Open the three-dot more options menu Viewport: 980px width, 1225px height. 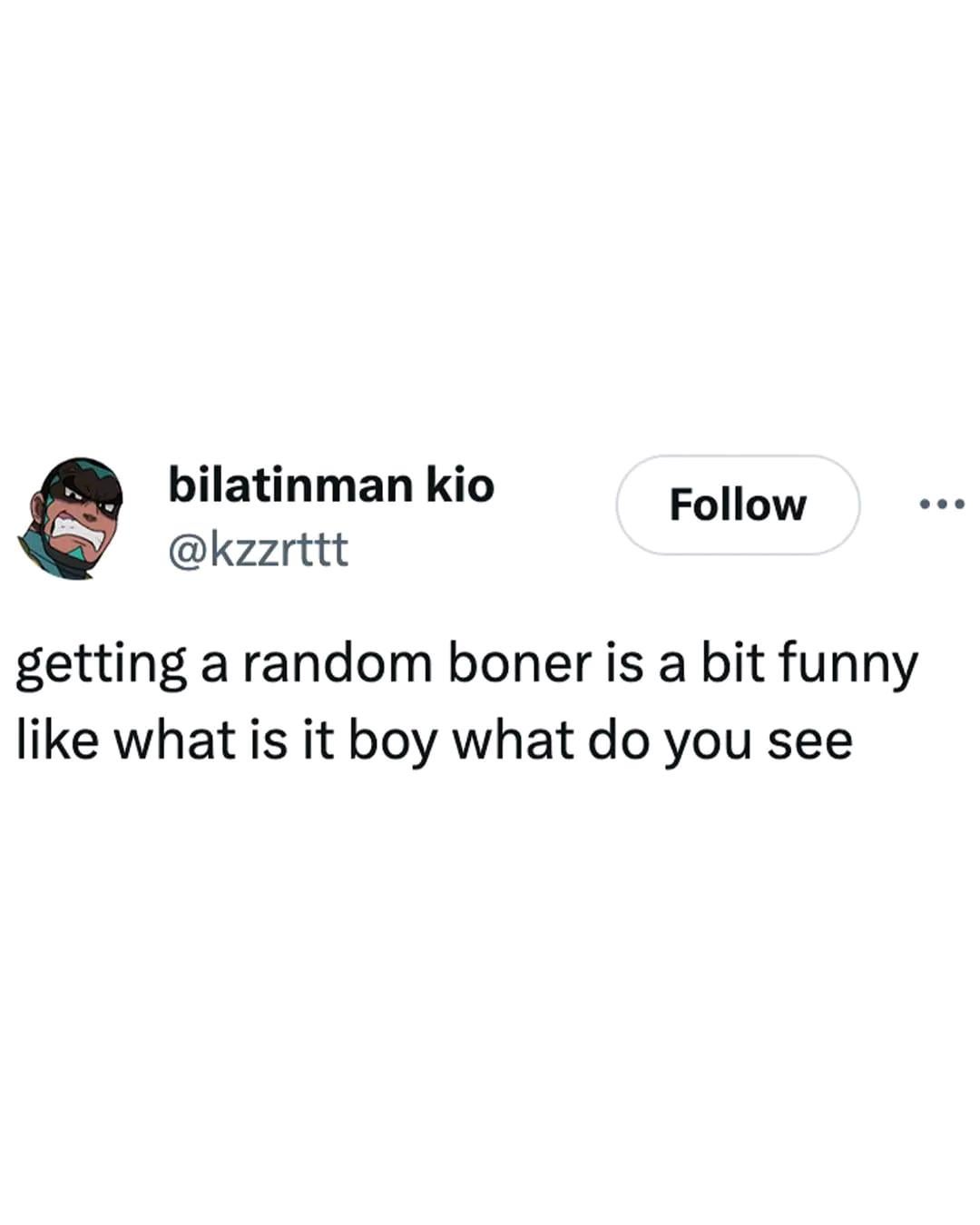tap(942, 503)
